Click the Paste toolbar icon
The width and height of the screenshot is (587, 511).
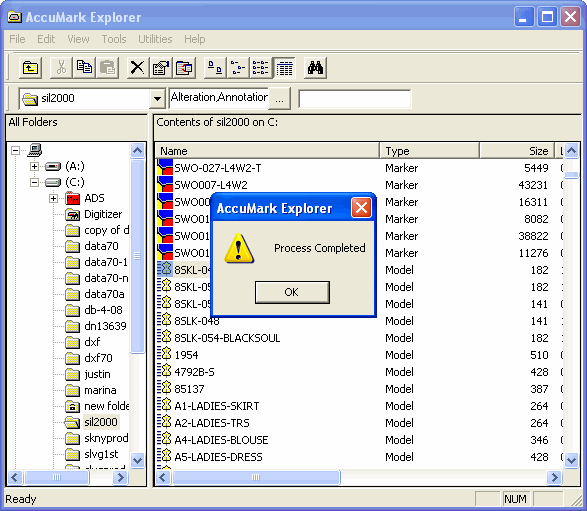pos(107,68)
